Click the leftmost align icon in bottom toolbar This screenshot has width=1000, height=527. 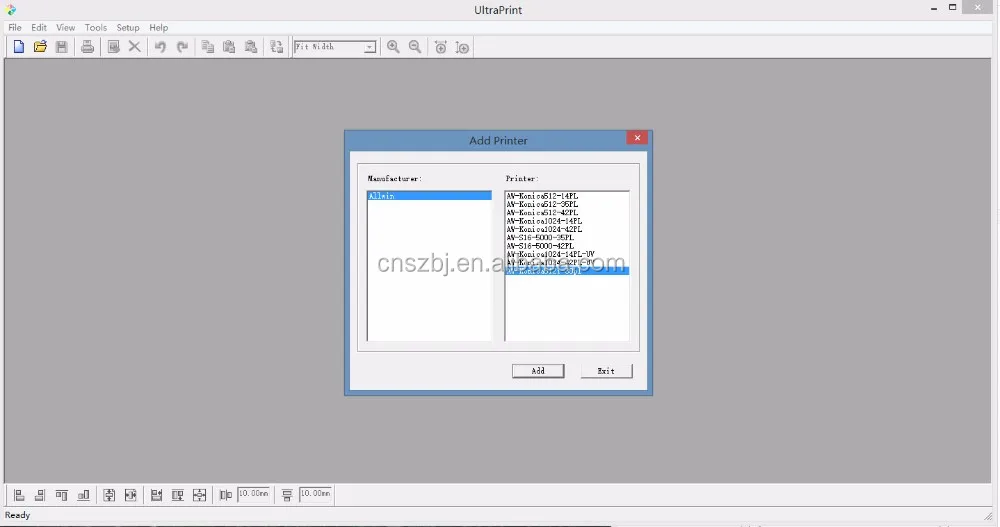[18, 495]
